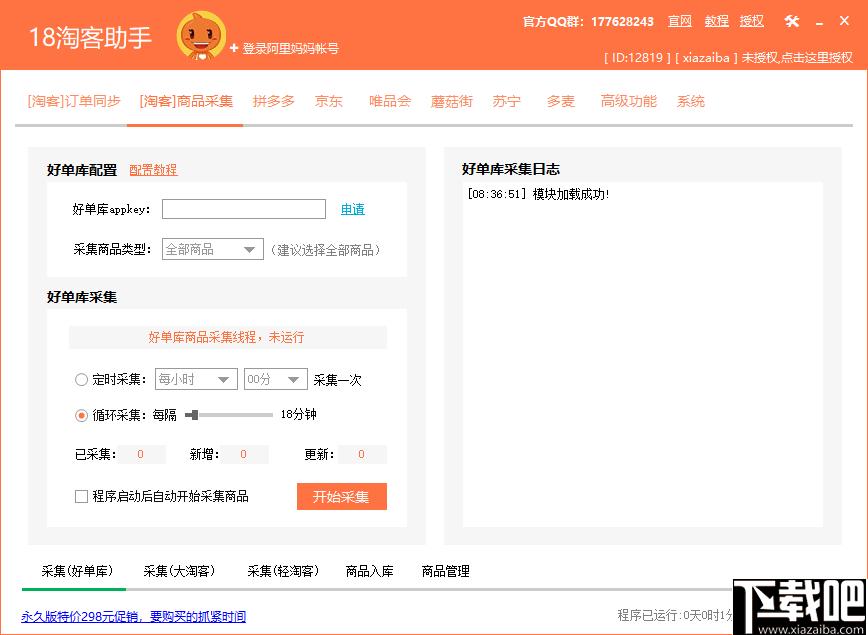Switch to 采集(大淘客) bottom tab

(179, 571)
